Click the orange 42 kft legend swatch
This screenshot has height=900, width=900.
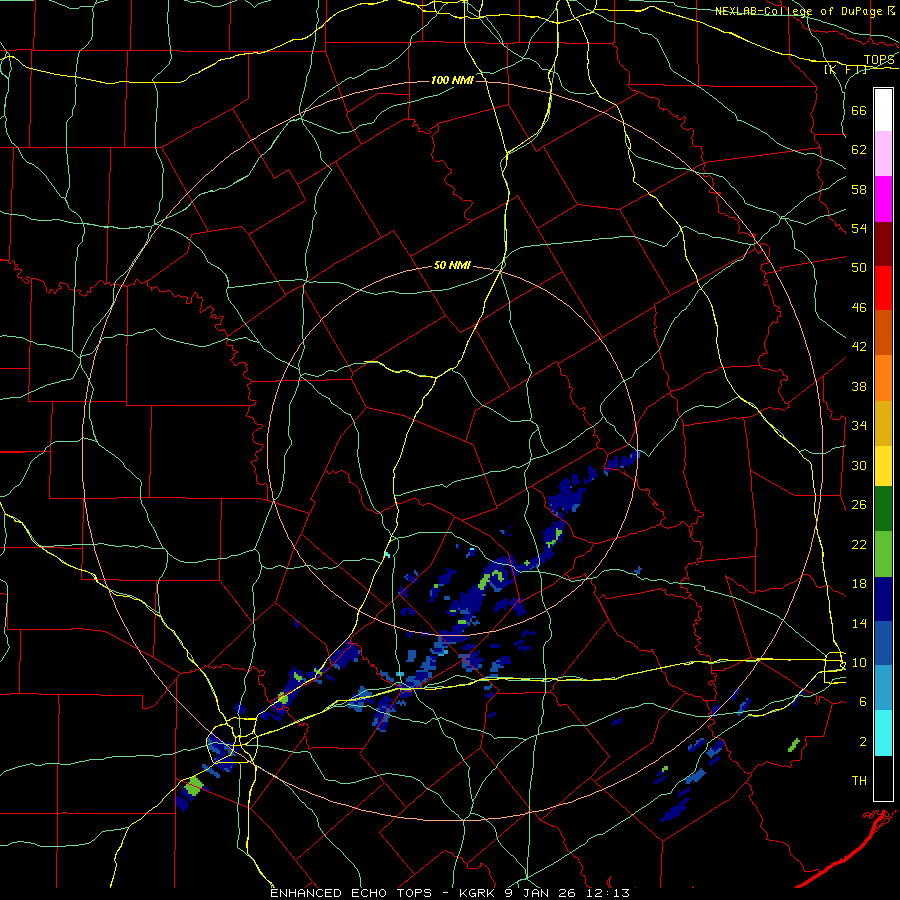click(883, 377)
